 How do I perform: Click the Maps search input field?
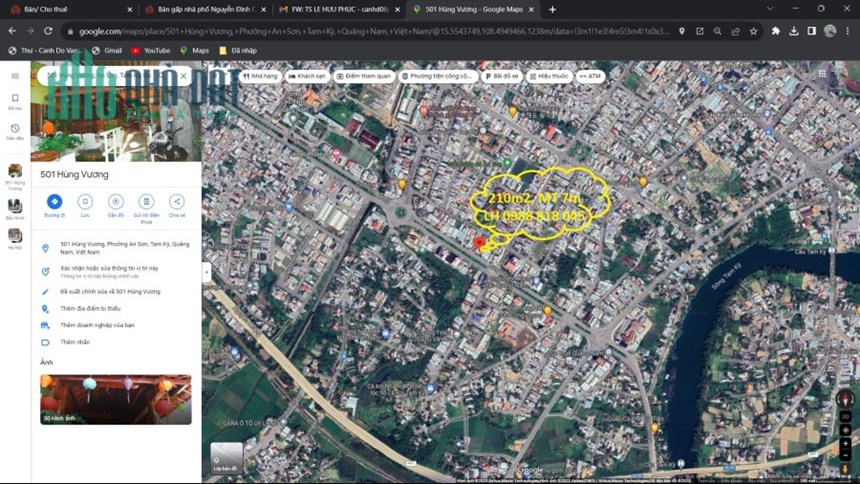(107, 76)
